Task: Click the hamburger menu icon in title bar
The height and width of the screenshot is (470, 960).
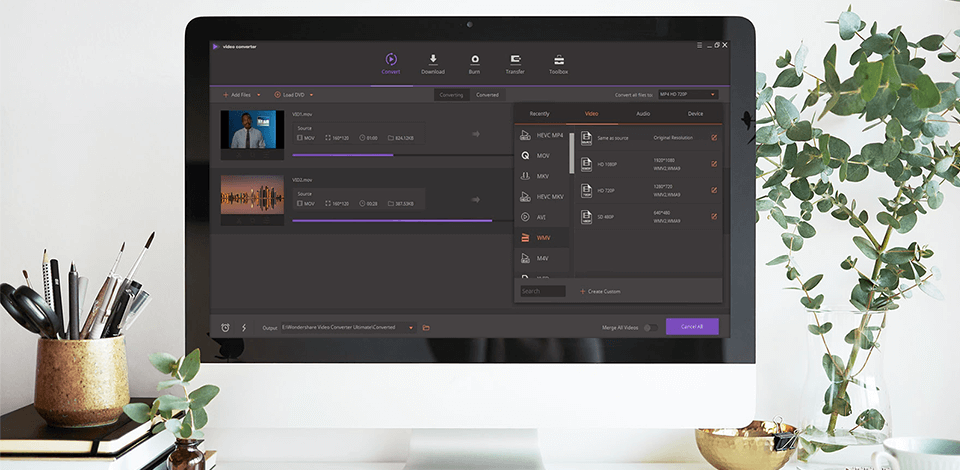Action: coord(700,45)
